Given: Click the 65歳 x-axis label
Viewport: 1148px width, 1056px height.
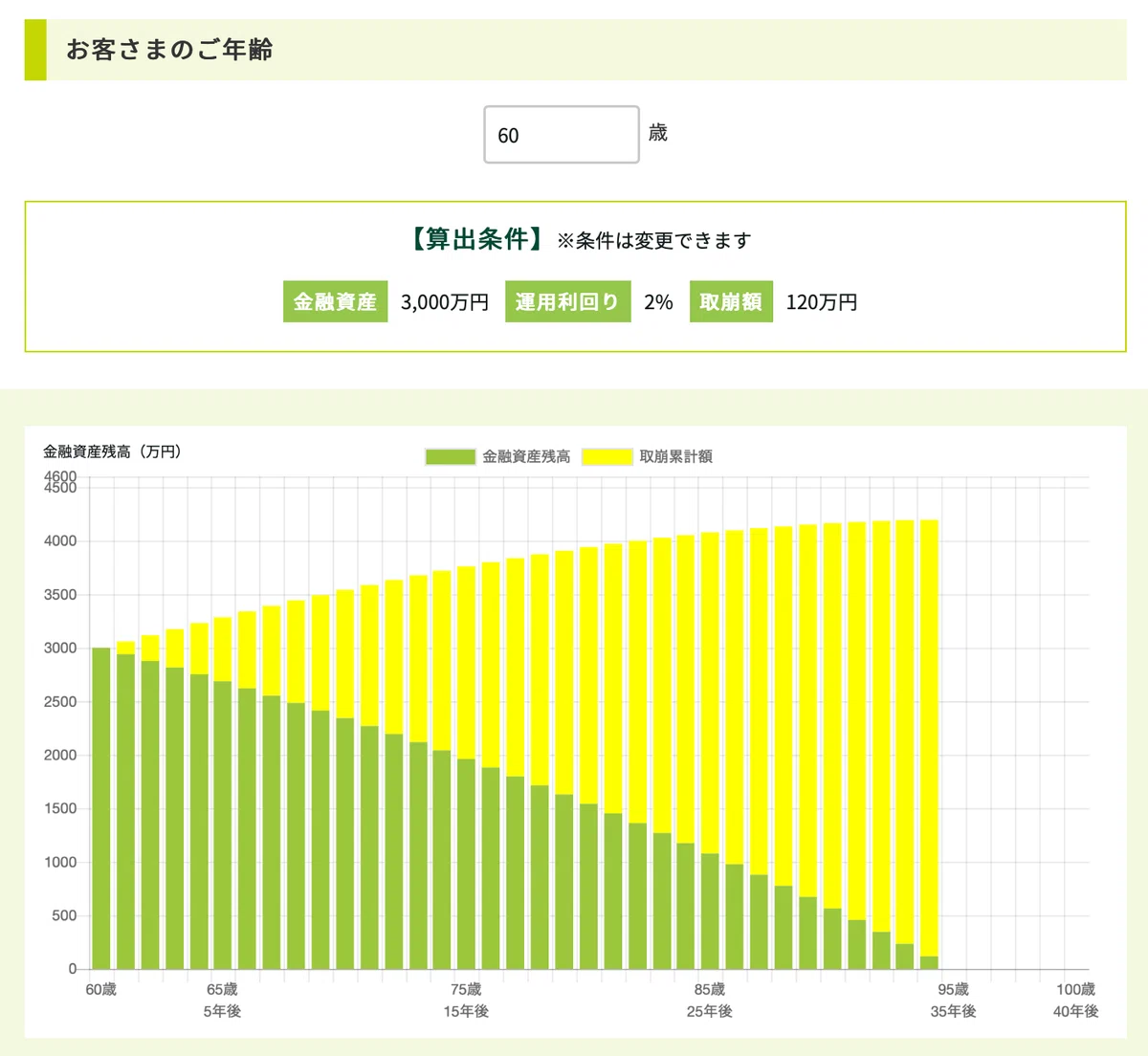Looking at the screenshot, I should click(x=222, y=990).
